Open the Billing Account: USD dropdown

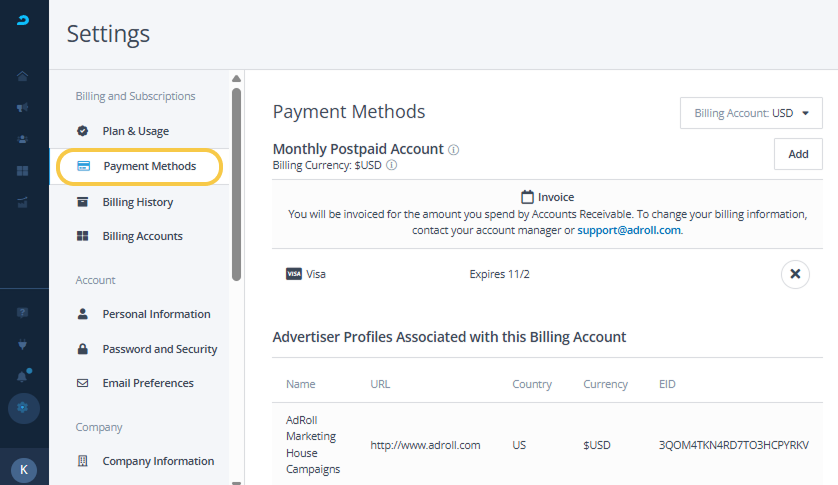(751, 113)
